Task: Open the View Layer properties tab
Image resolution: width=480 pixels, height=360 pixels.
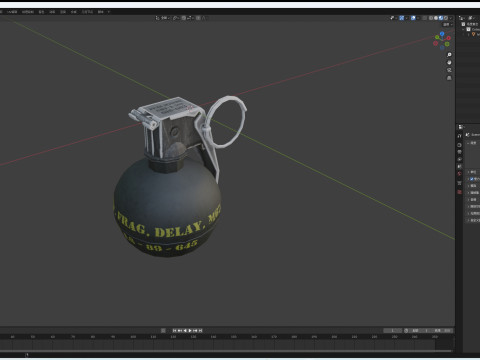Action: 459,159
